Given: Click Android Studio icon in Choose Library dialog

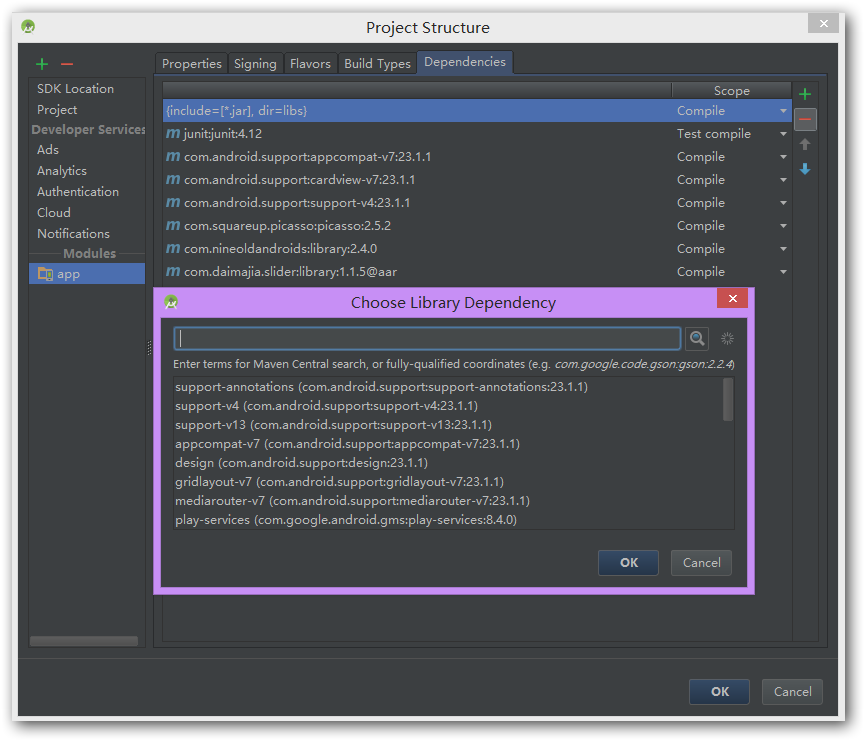Looking at the screenshot, I should 171,302.
